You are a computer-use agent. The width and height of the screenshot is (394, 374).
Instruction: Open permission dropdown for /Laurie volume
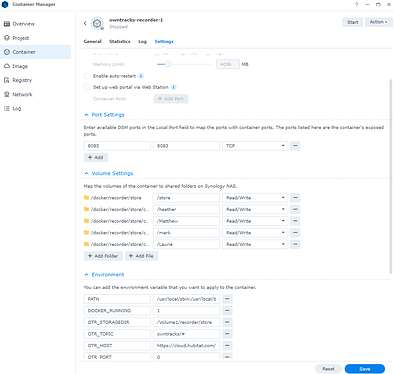pos(255,244)
